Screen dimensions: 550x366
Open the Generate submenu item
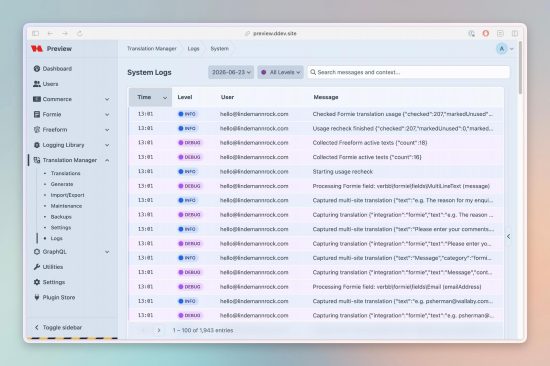pos(62,184)
